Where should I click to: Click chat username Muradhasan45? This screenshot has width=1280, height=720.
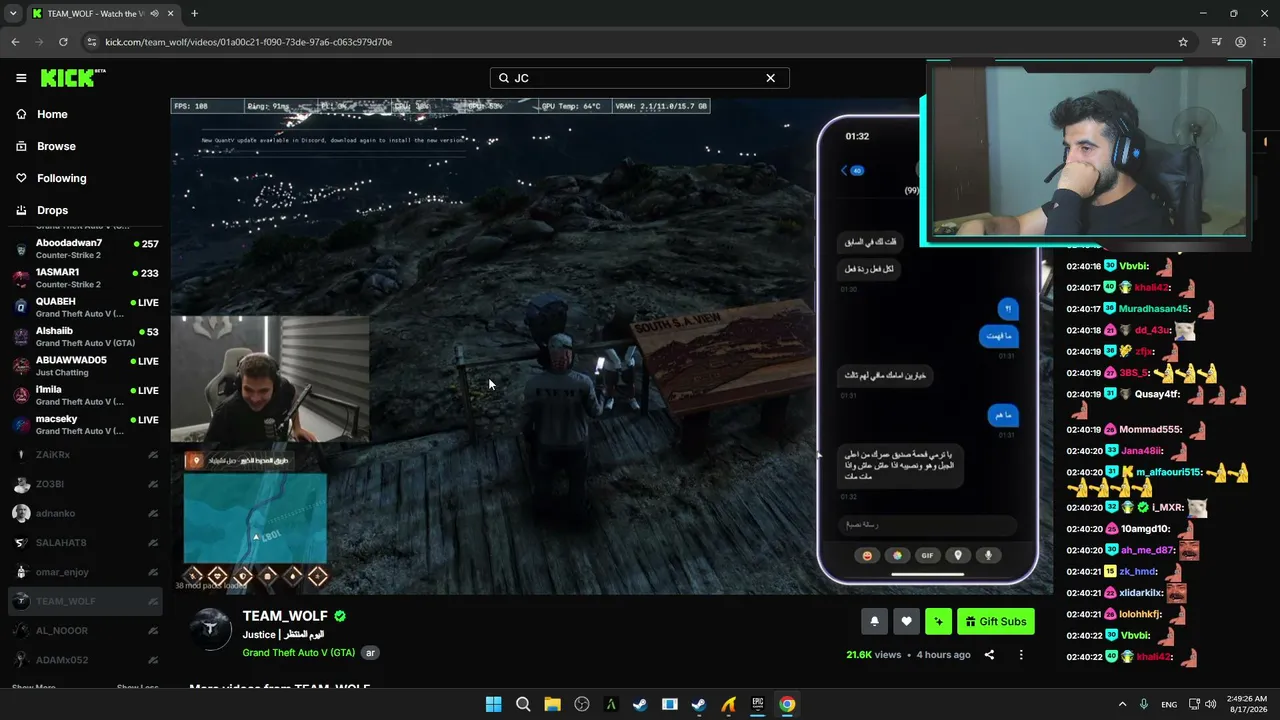tap(1155, 309)
